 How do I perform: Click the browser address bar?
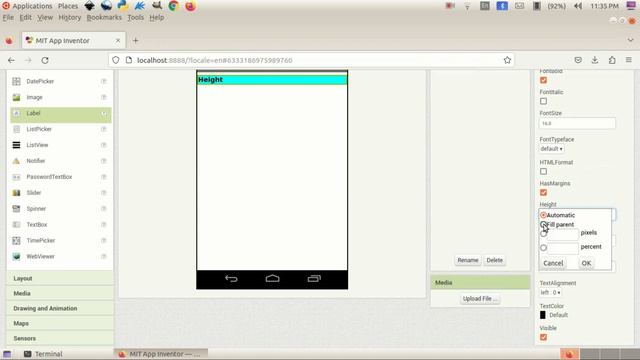pyautogui.click(x=311, y=60)
